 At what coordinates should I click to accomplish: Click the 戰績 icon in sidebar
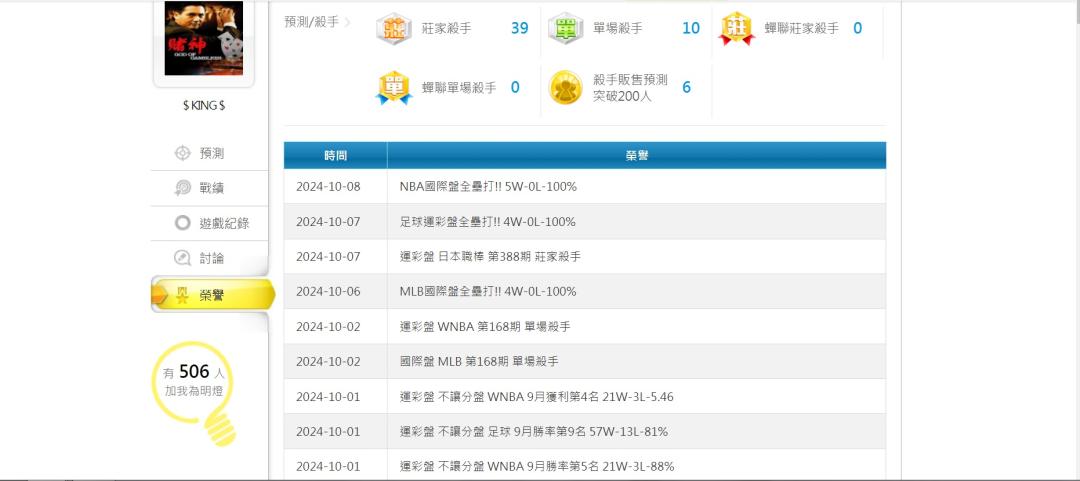point(182,188)
